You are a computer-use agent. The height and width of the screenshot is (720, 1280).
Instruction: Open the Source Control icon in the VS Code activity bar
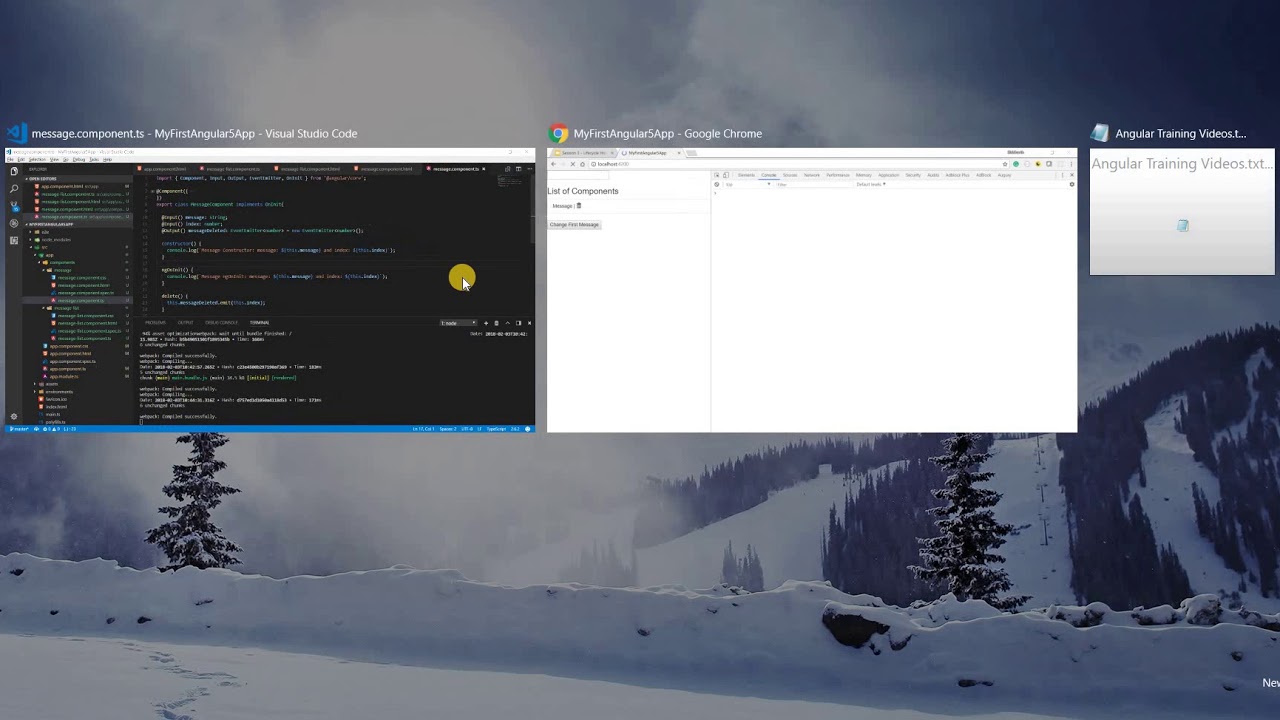pos(14,206)
